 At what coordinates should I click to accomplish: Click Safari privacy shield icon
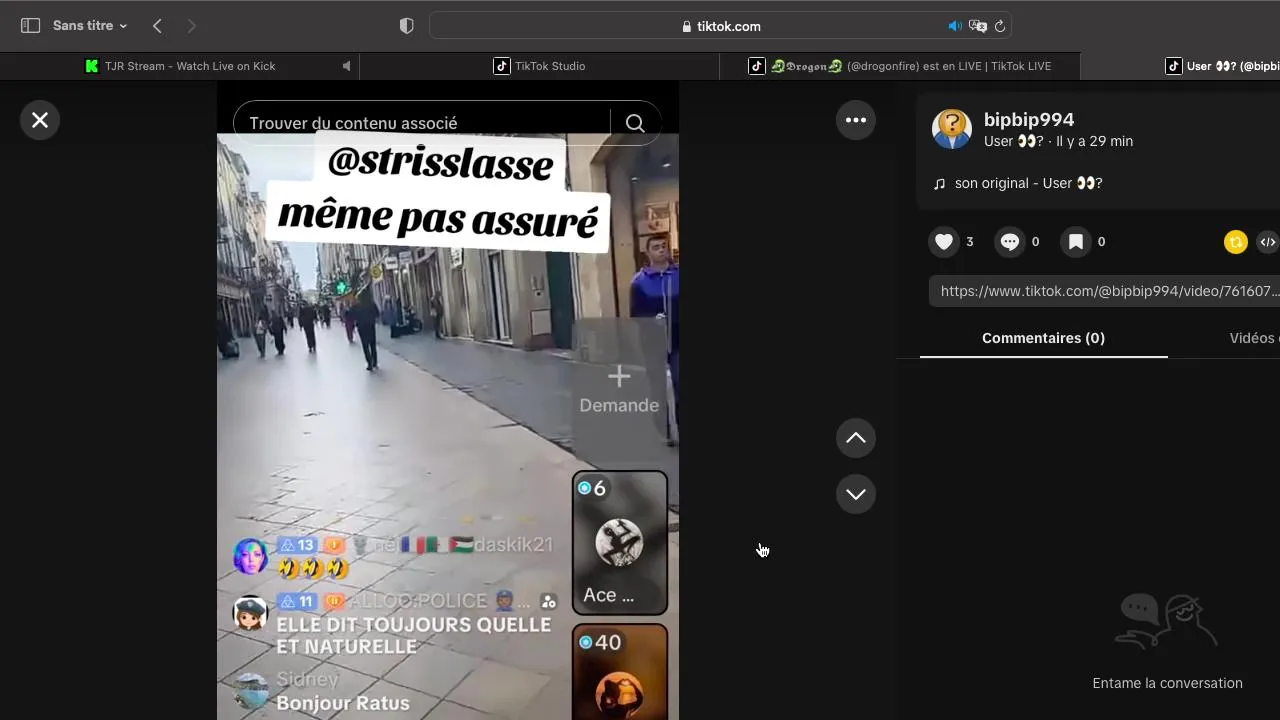406,26
